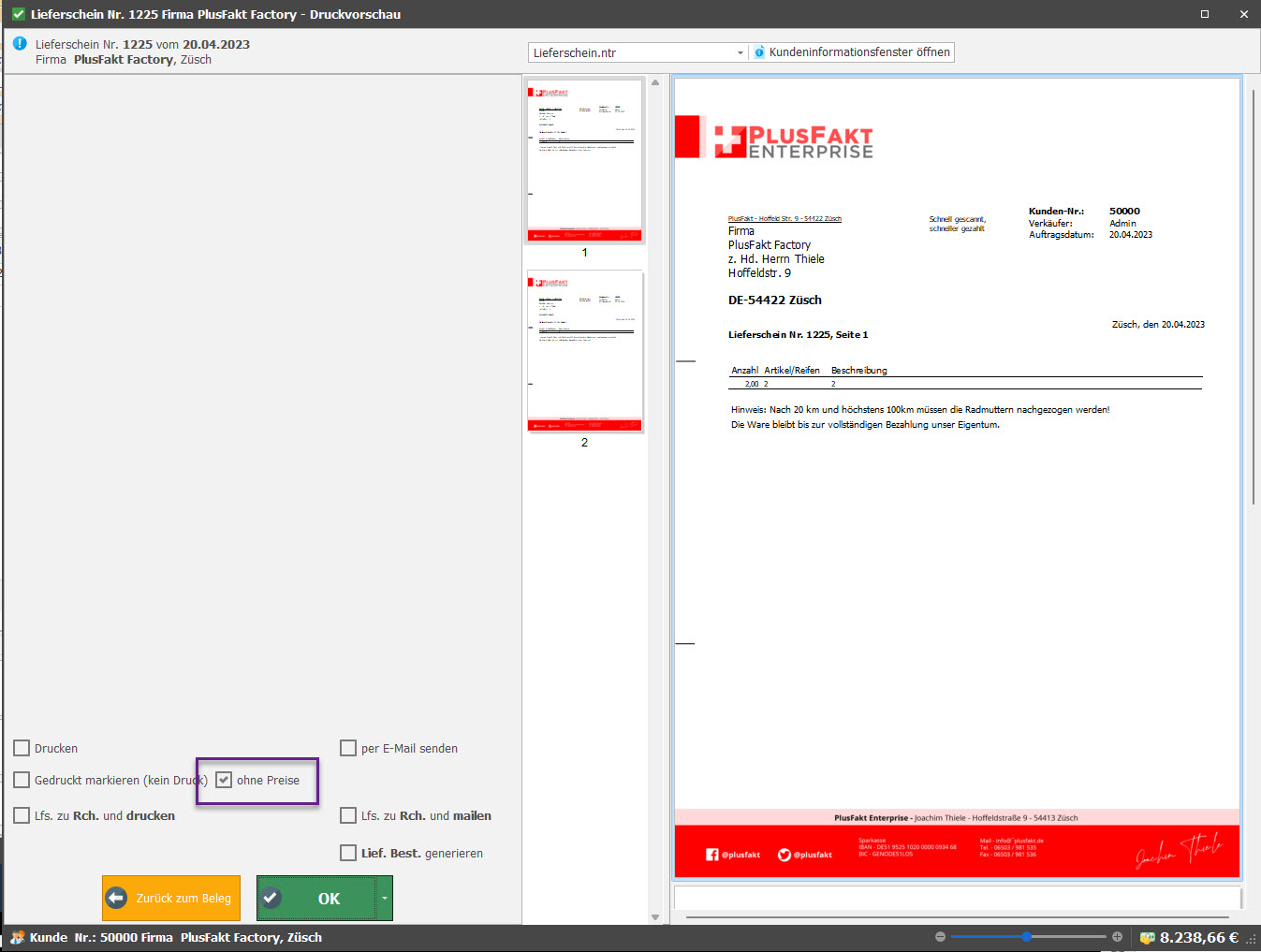Click the thumbnail list scroll-up arrow

point(655,82)
